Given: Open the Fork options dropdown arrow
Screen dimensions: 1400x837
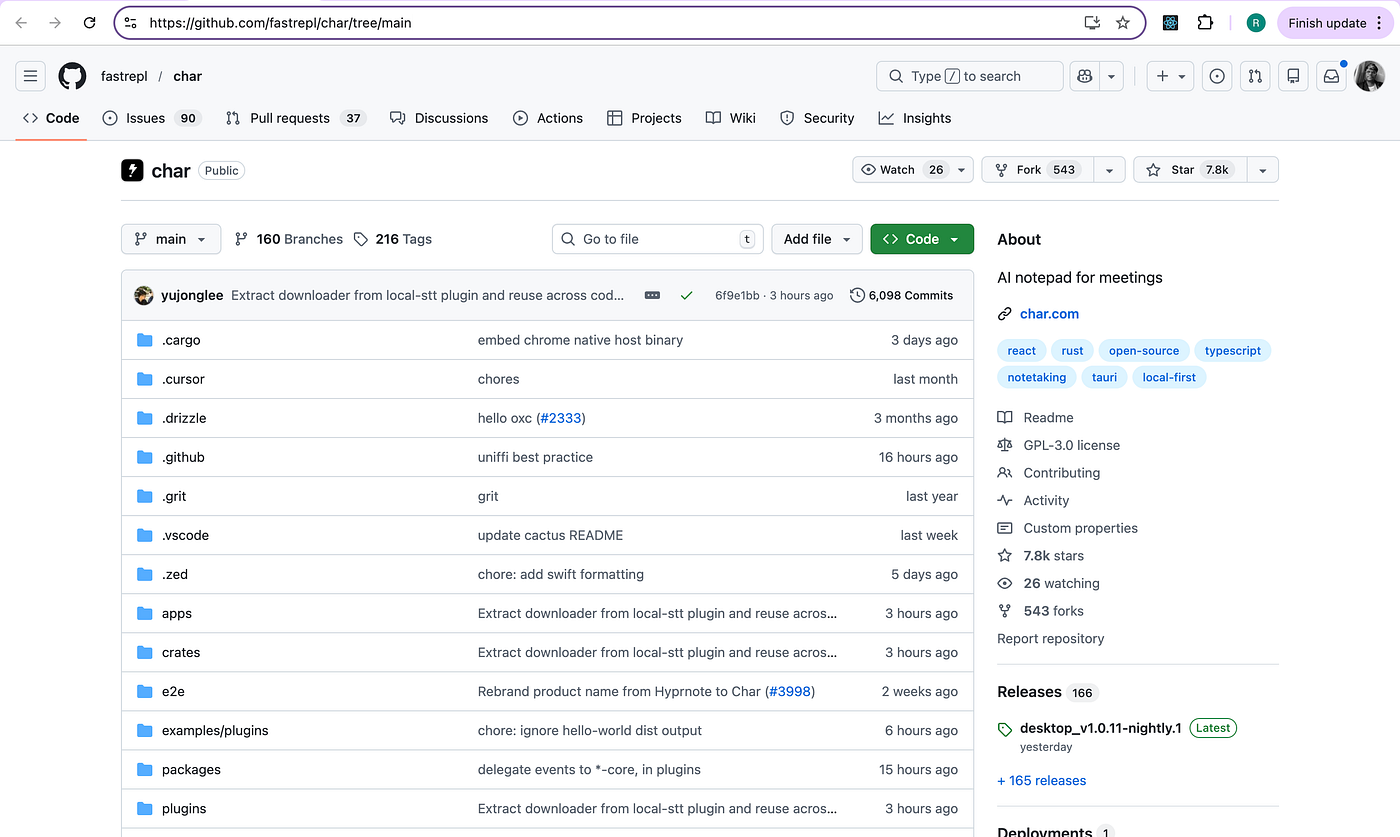Looking at the screenshot, I should click(1109, 170).
